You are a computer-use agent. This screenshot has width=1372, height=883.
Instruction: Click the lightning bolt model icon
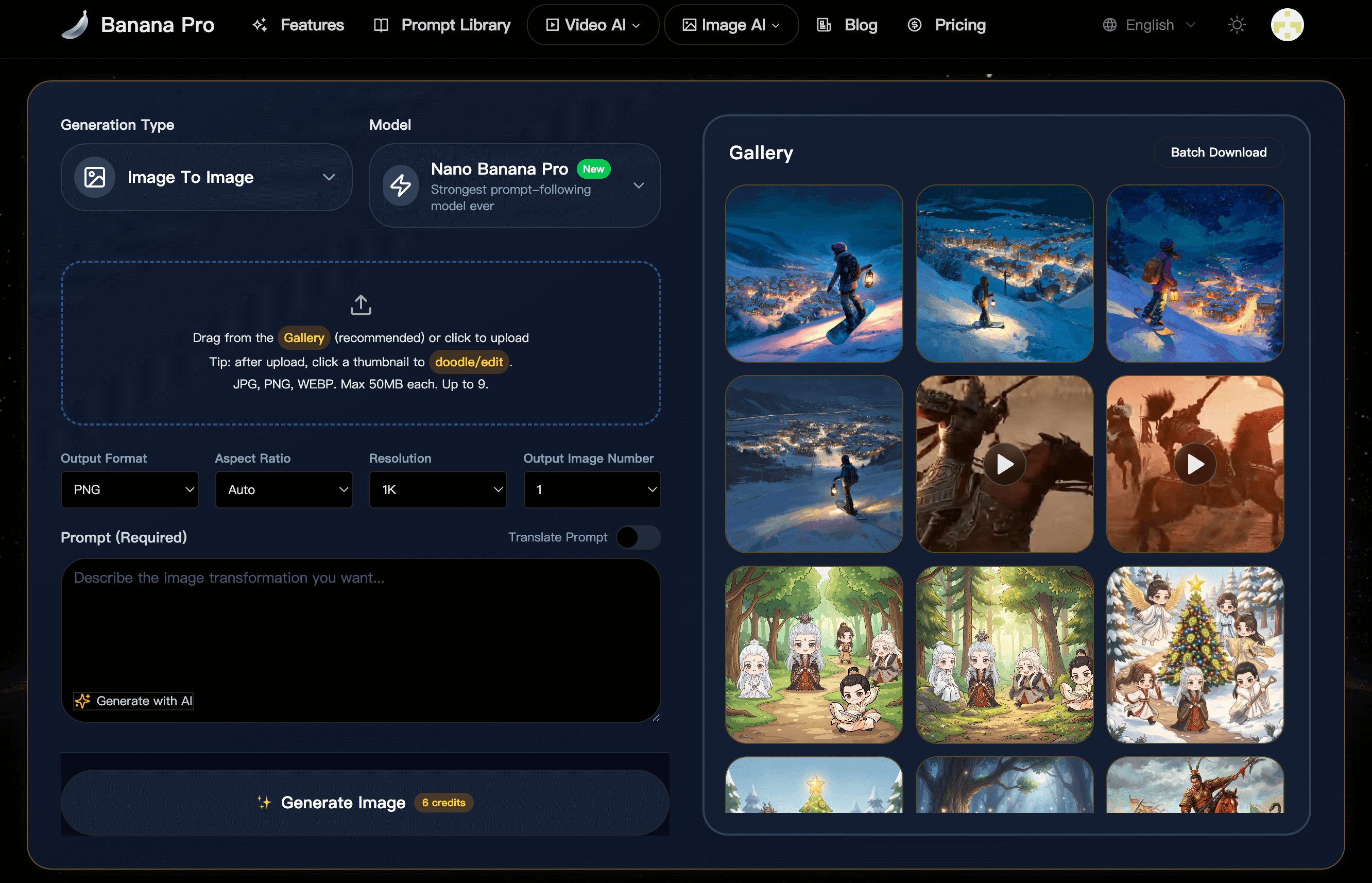pos(400,185)
